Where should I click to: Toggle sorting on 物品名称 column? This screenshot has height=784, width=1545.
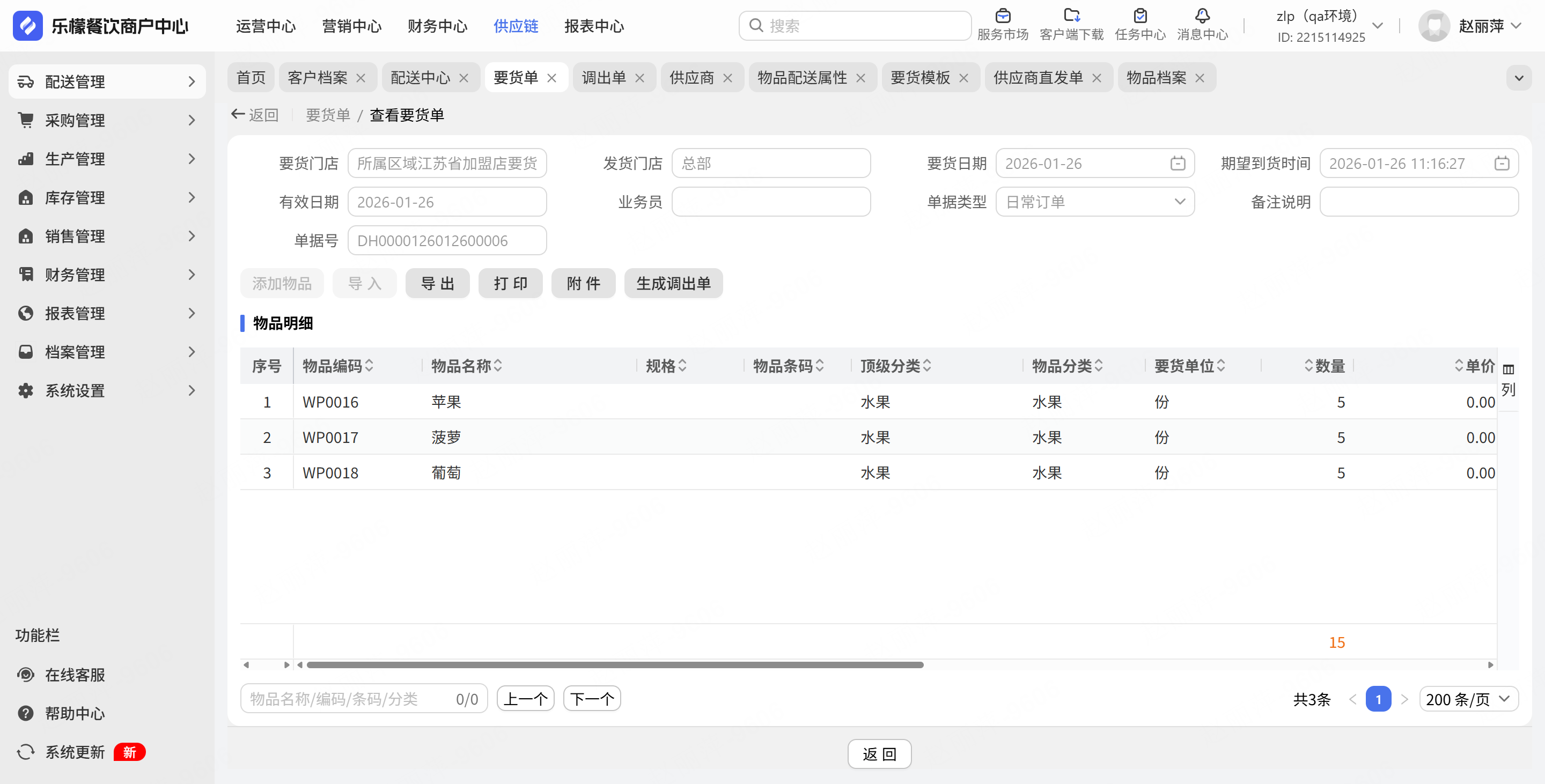tap(498, 366)
